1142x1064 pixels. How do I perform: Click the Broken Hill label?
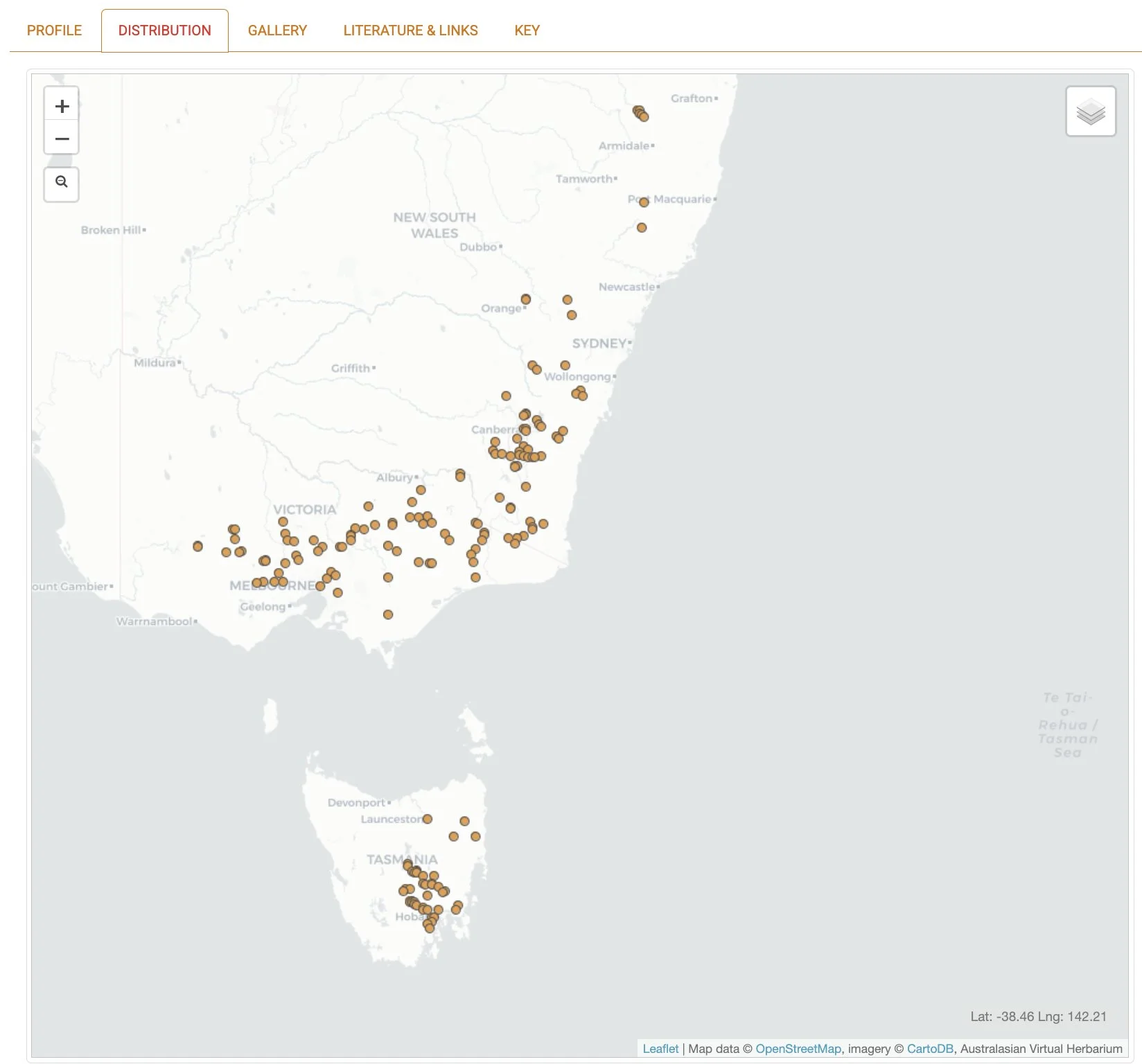click(111, 230)
